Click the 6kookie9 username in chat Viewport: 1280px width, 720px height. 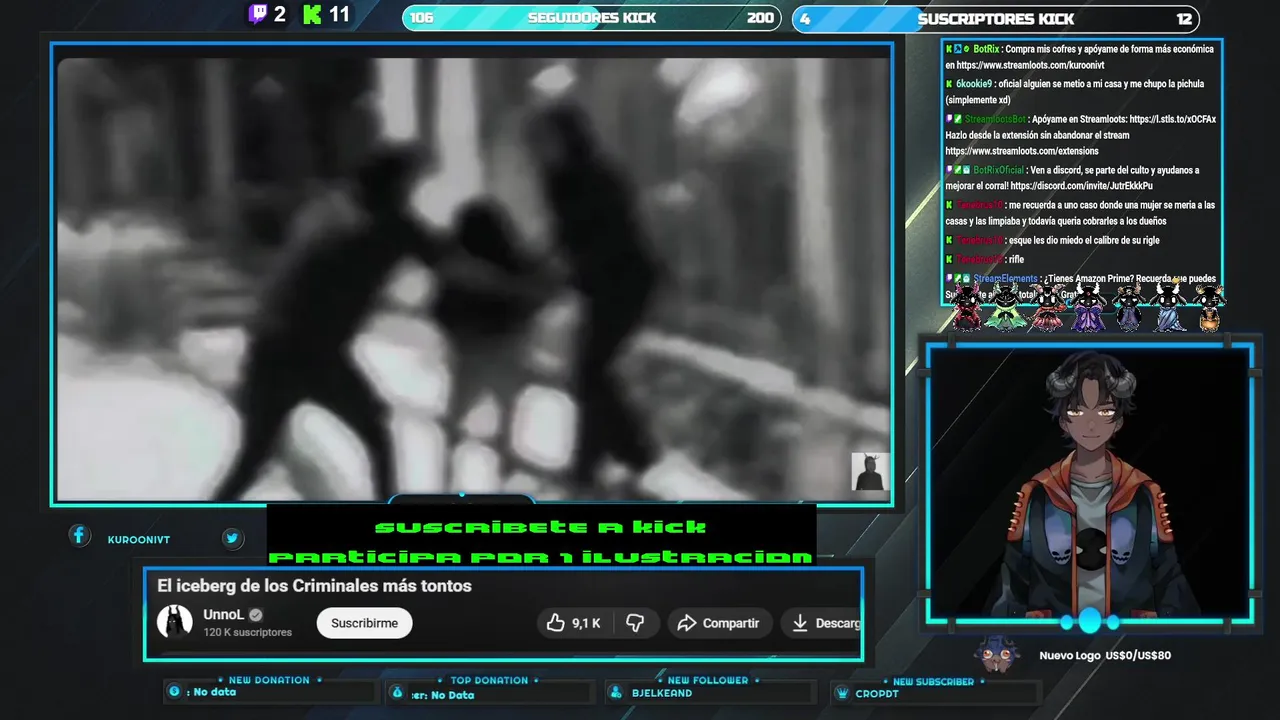click(974, 84)
